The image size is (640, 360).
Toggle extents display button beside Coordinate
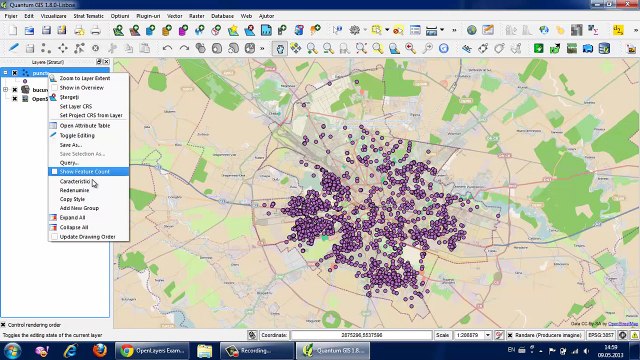pos(252,335)
